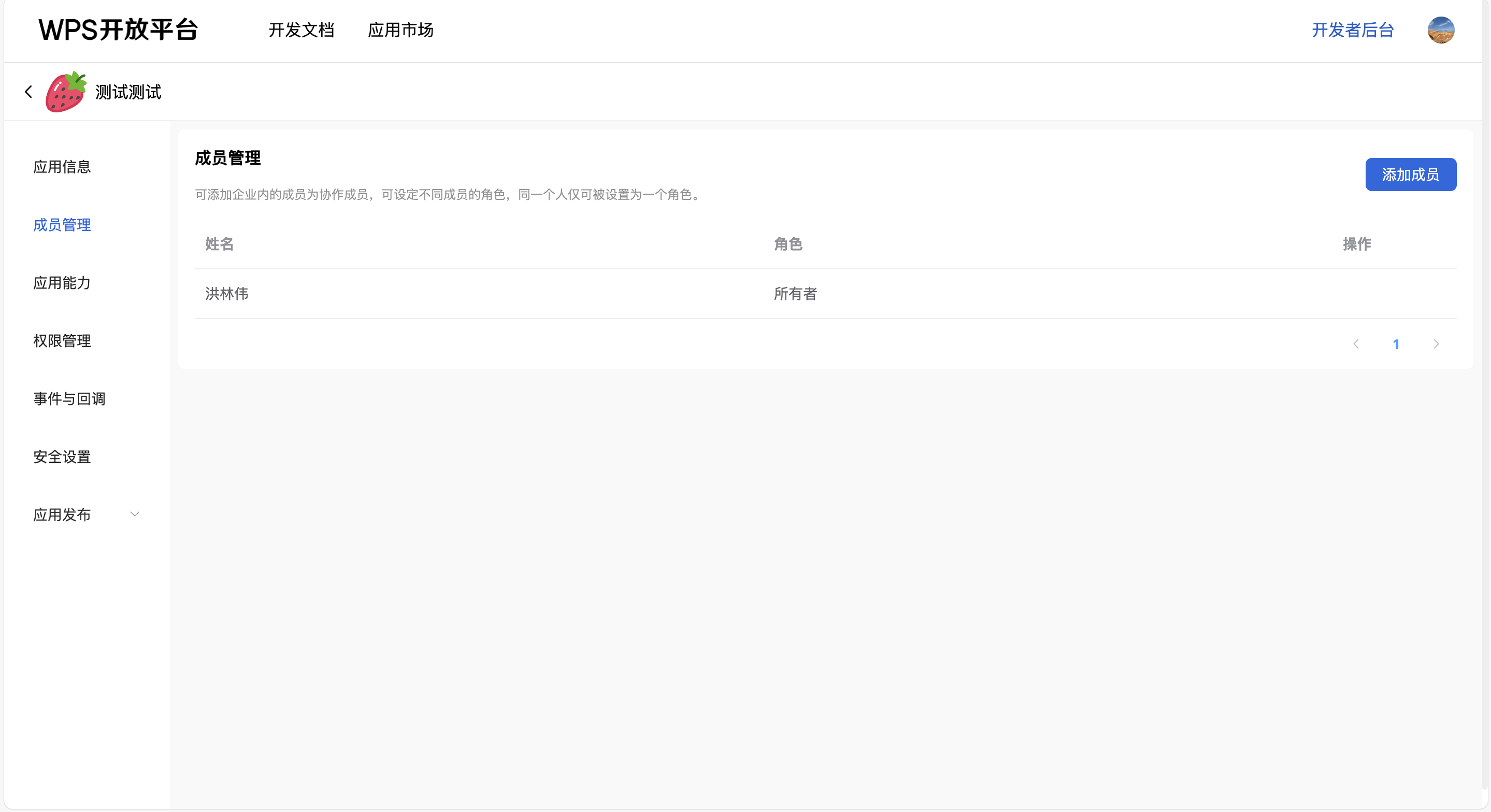The image size is (1491, 812).
Task: Go to 开发者后台 link
Action: tap(1353, 30)
